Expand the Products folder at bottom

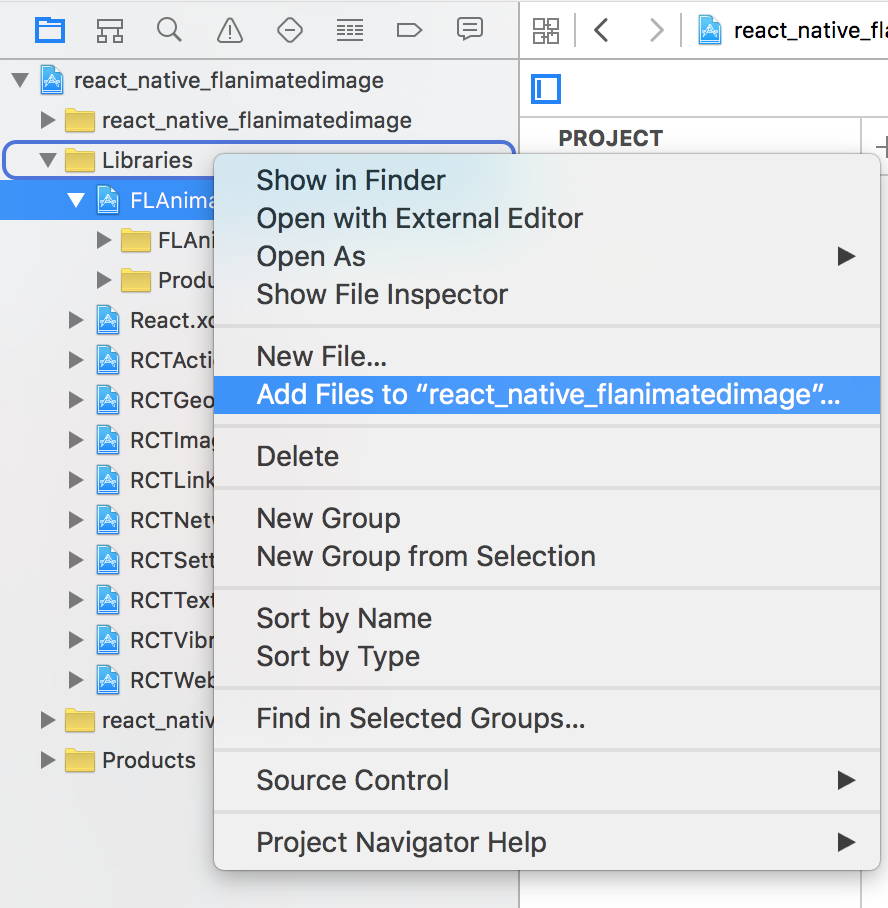[47, 760]
